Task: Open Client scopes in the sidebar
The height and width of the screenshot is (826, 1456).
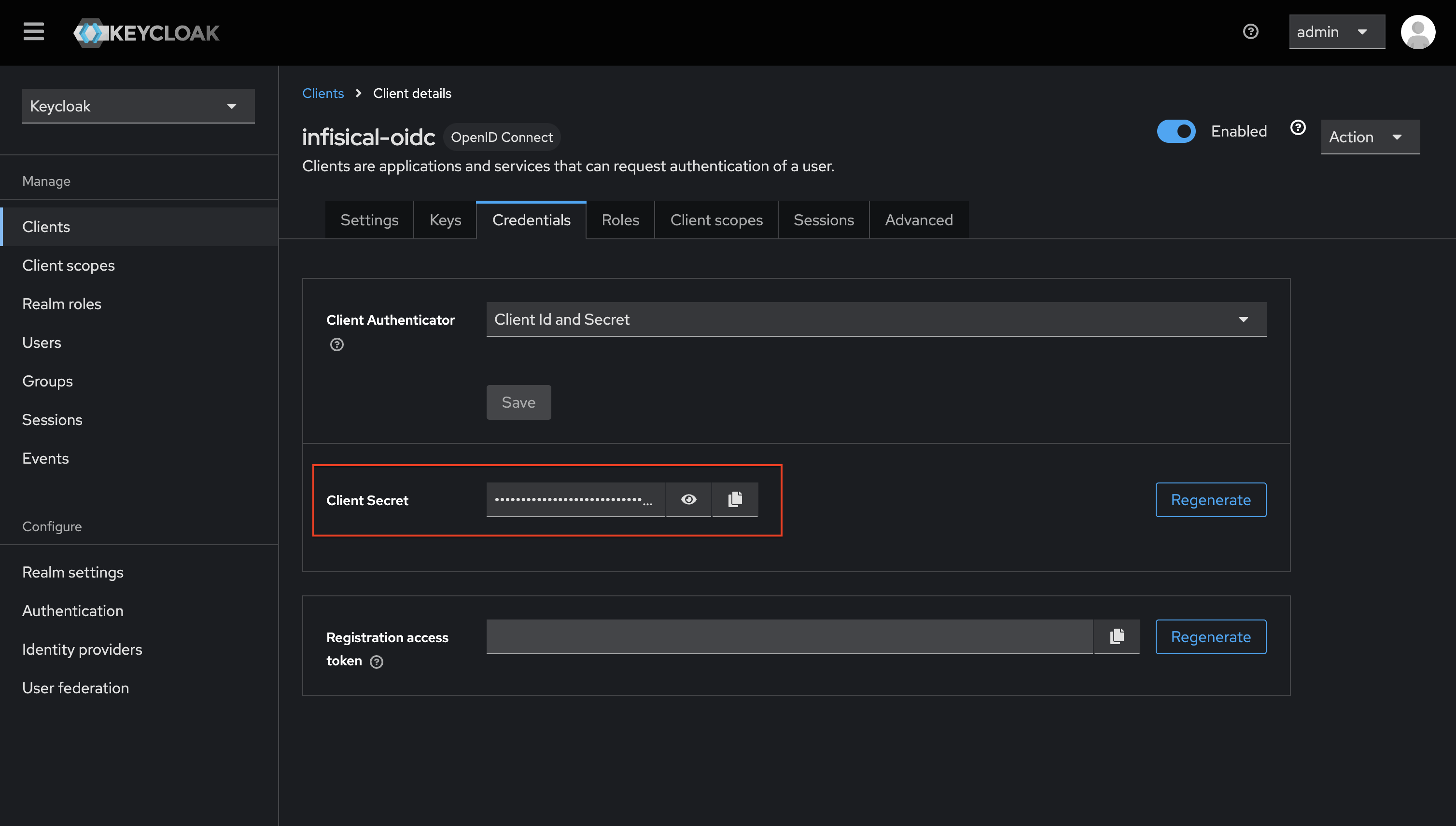Action: (x=139, y=265)
